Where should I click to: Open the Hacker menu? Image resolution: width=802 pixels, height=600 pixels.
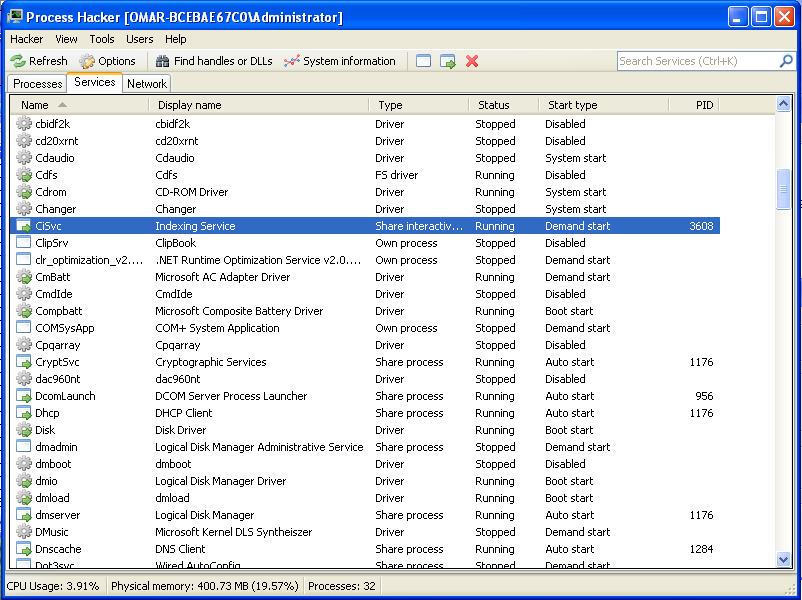point(26,39)
